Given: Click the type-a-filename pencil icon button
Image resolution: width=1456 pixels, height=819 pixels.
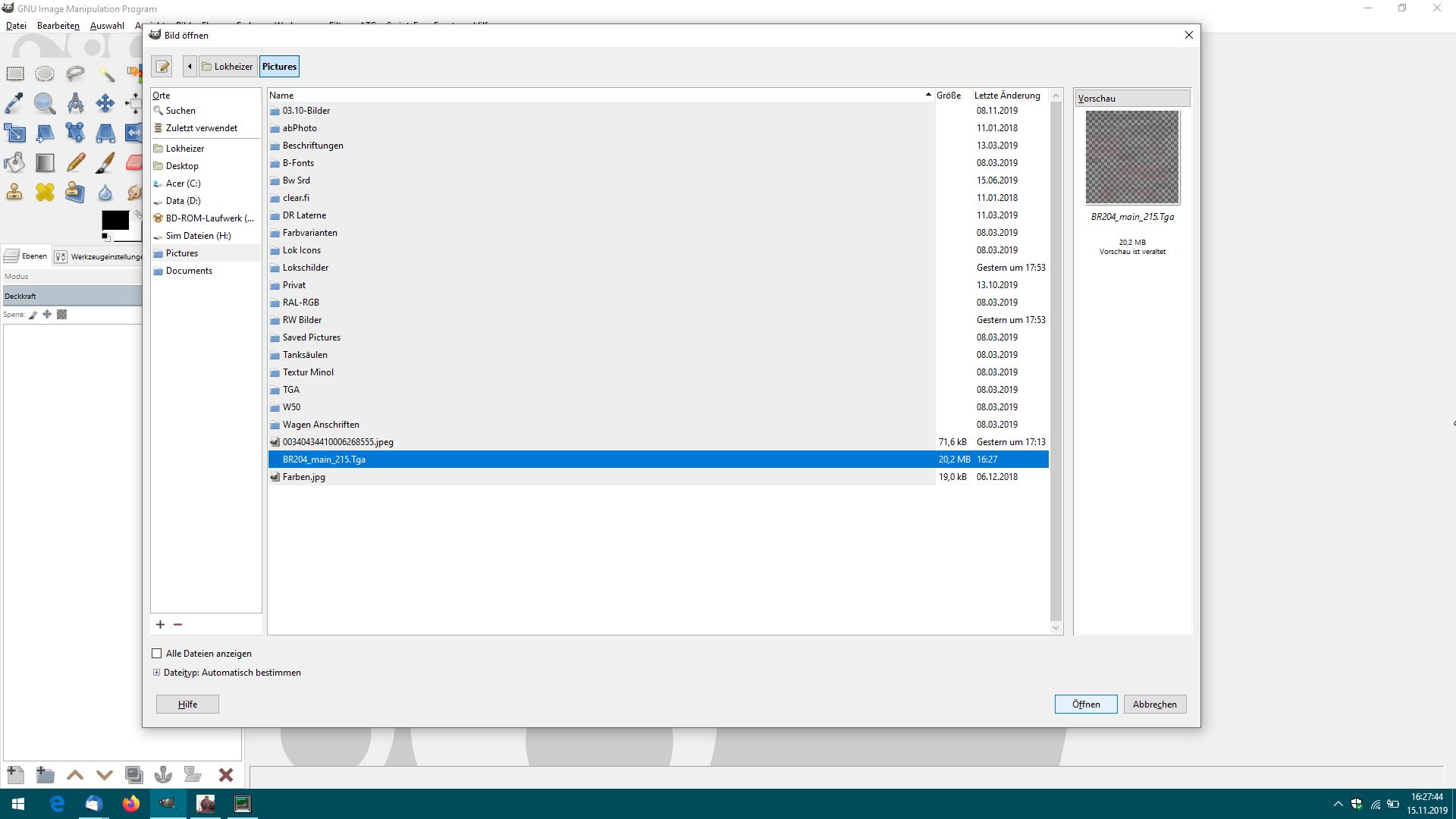Looking at the screenshot, I should pos(162,67).
